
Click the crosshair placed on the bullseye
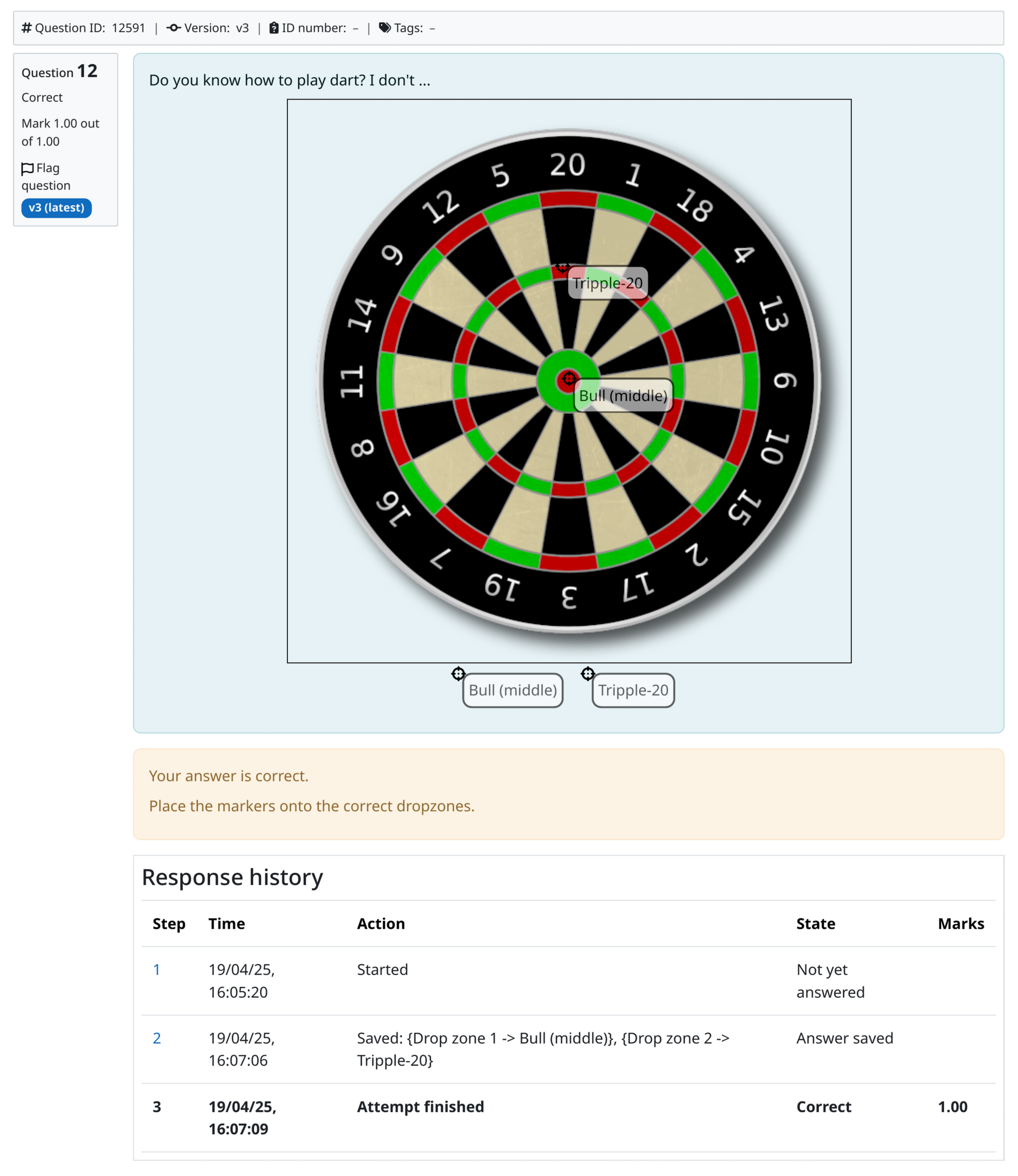pyautogui.click(x=569, y=379)
